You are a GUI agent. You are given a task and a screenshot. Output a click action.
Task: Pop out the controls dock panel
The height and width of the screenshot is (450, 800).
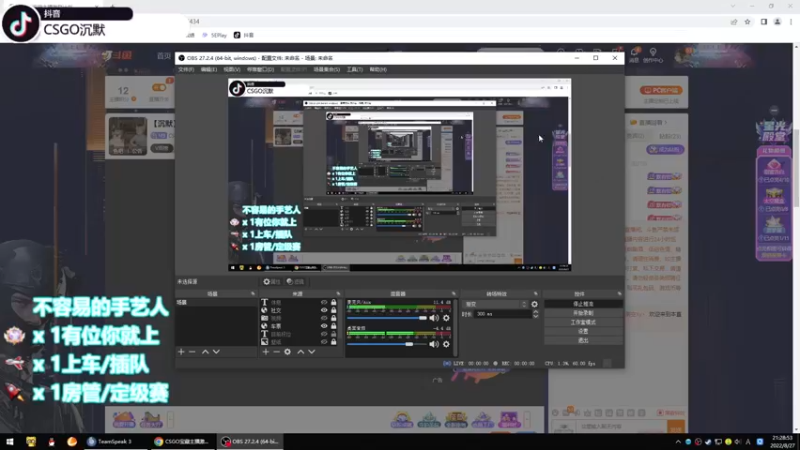[619, 294]
